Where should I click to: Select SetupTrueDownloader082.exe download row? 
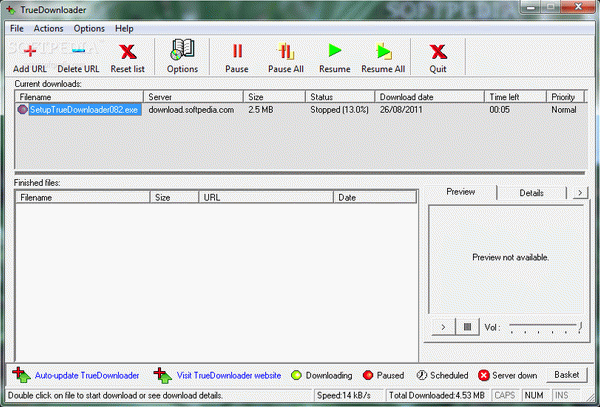point(301,110)
